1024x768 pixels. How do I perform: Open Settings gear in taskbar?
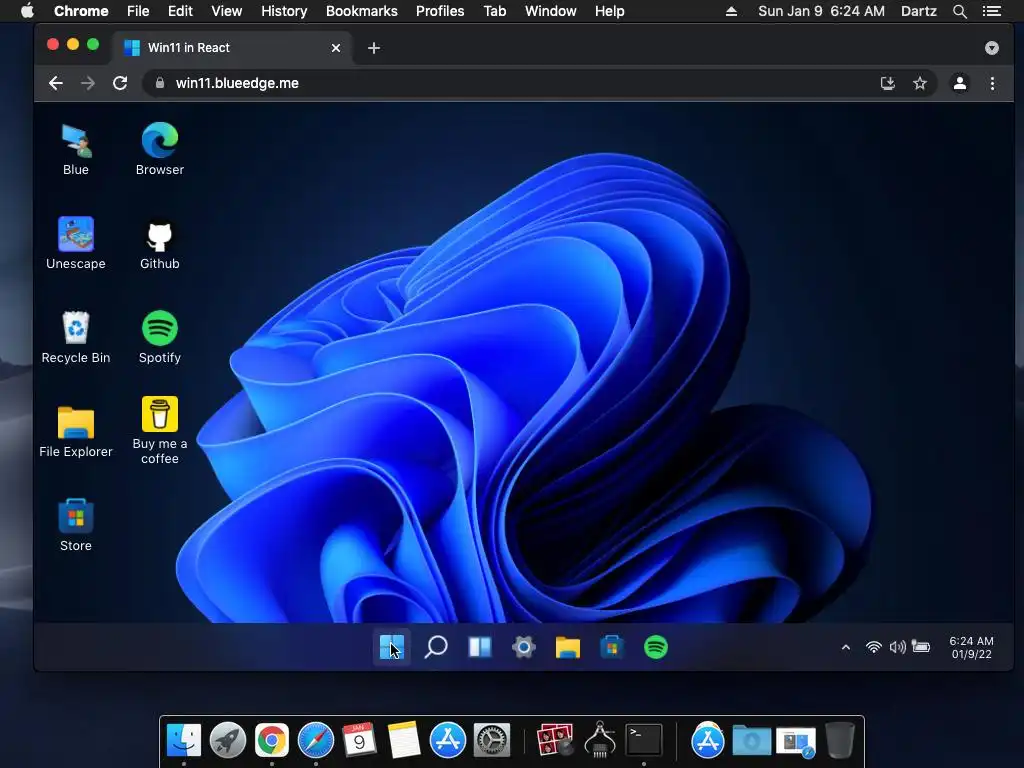(x=524, y=647)
